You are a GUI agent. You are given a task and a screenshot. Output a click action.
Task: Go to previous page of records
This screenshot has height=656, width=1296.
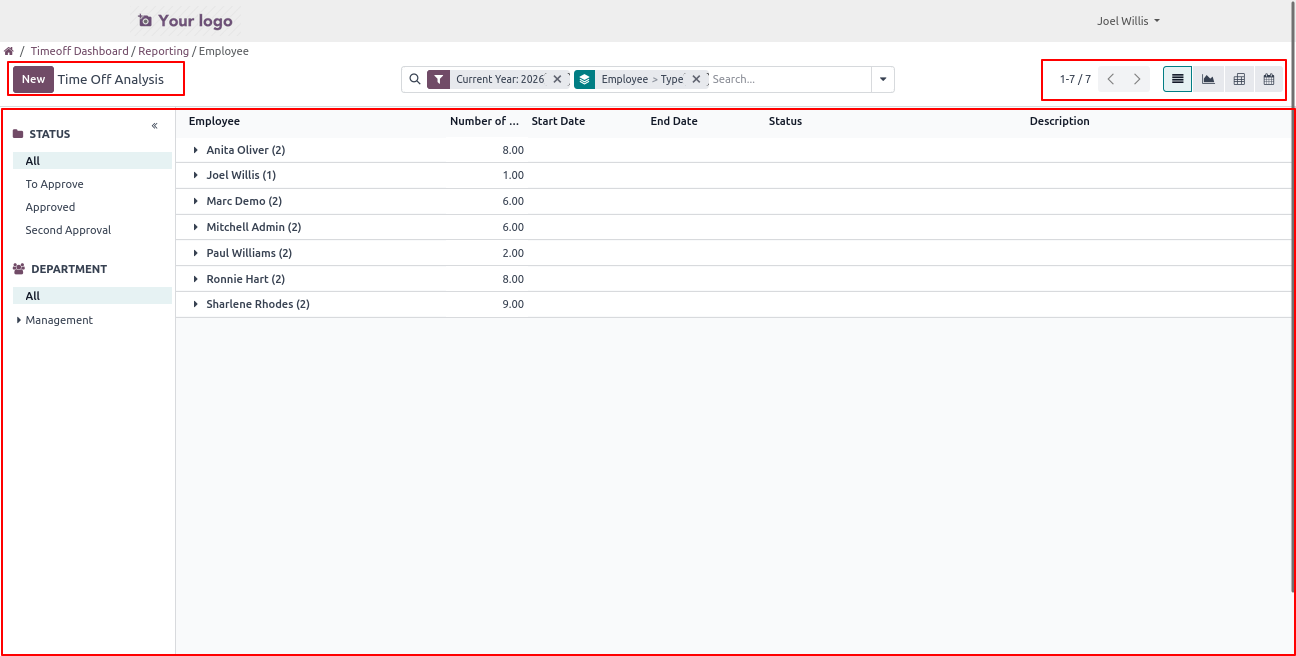pyautogui.click(x=1111, y=79)
